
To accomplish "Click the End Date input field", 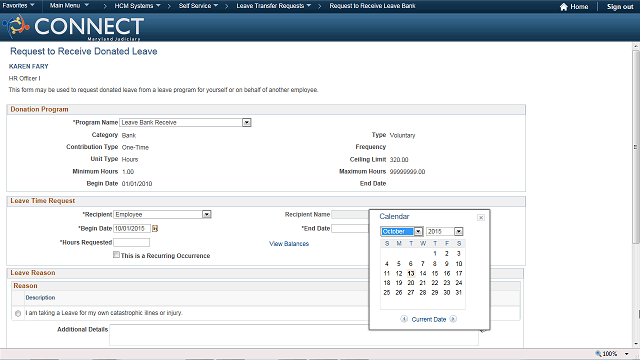I will coord(350,229).
